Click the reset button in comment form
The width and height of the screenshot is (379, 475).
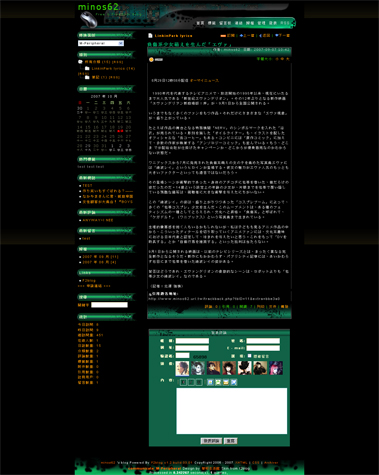pyautogui.click(x=230, y=441)
